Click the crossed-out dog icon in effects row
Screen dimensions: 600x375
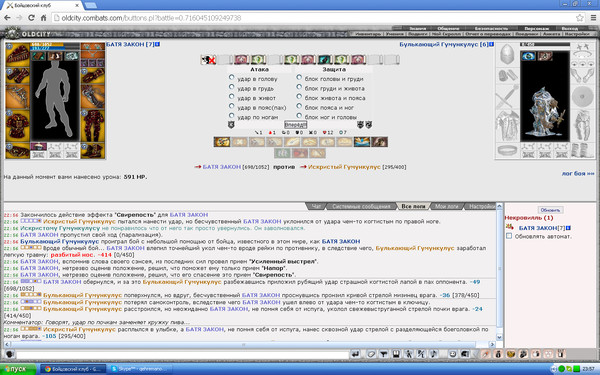tap(208, 60)
